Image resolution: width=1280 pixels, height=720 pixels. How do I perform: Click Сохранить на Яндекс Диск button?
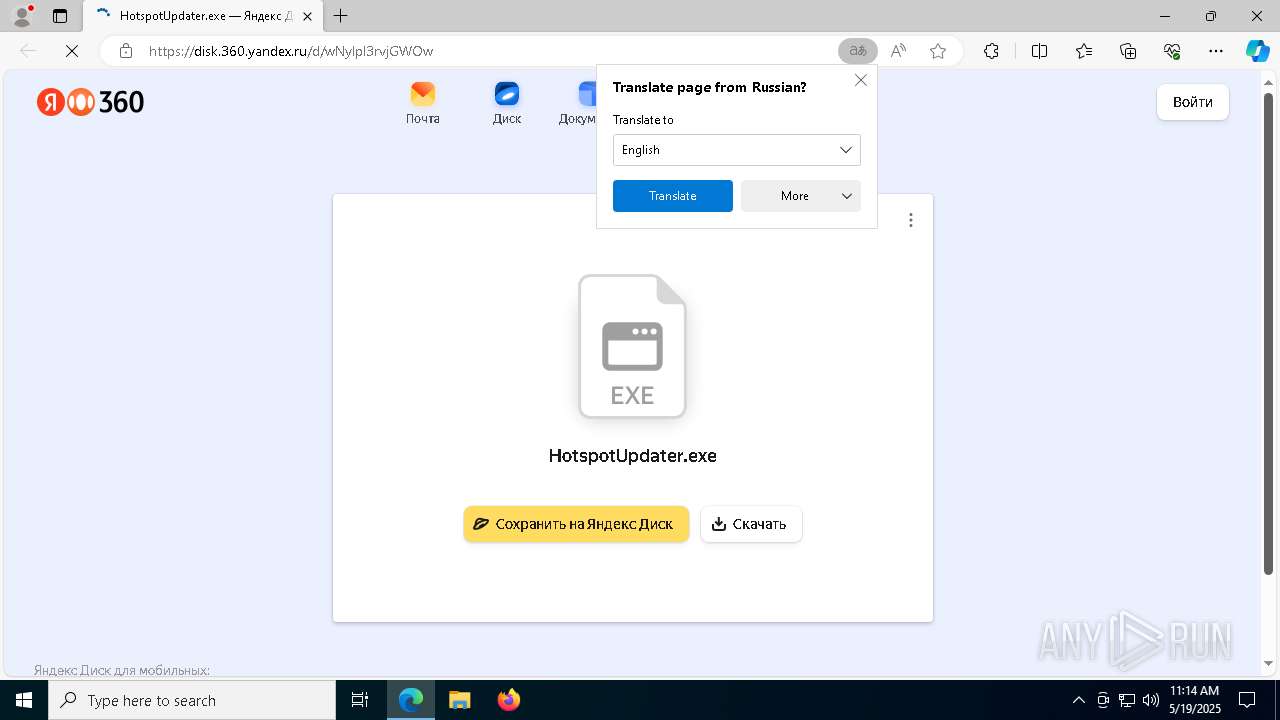[x=576, y=524]
